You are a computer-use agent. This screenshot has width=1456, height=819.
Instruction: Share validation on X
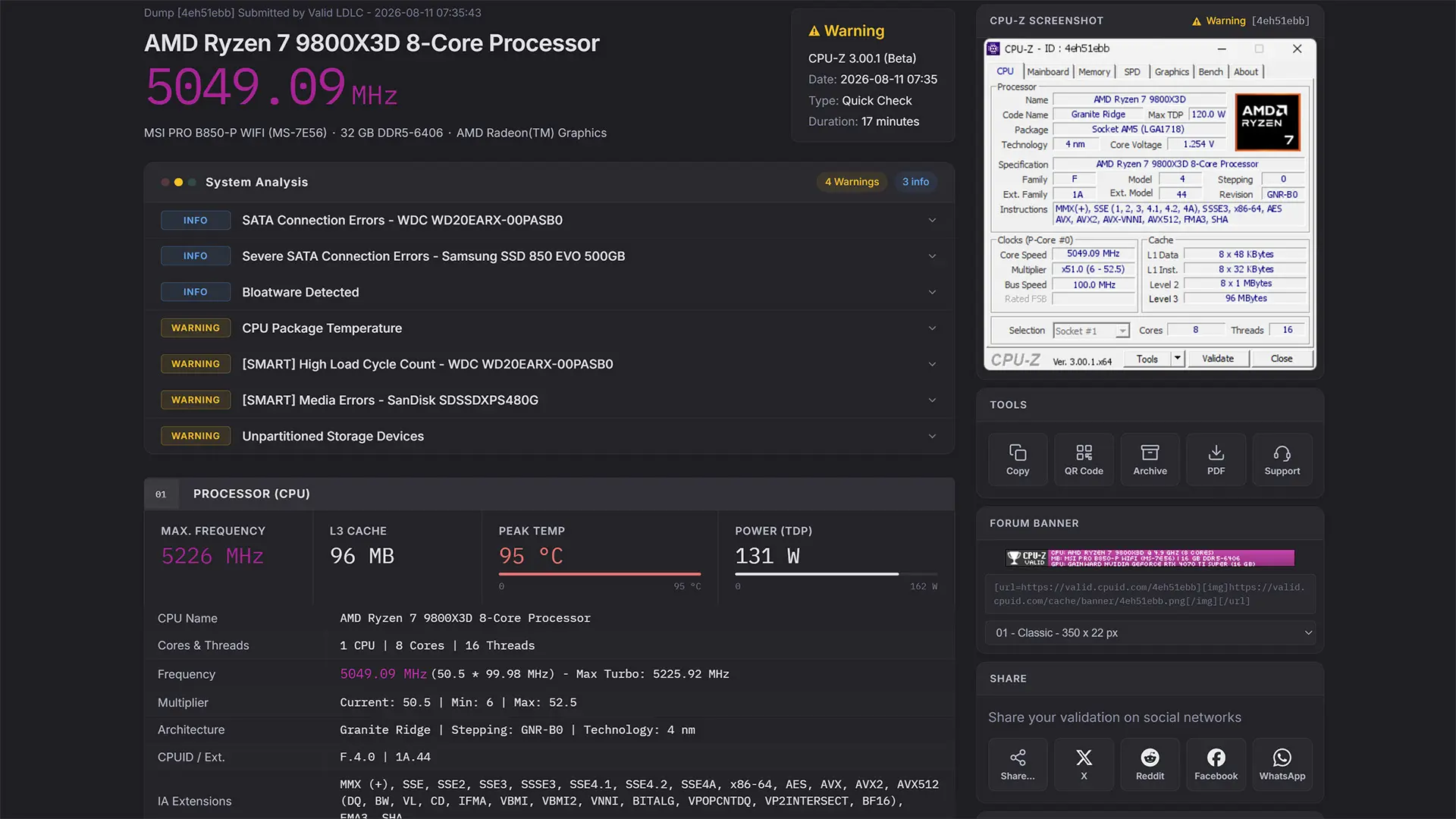1084,764
